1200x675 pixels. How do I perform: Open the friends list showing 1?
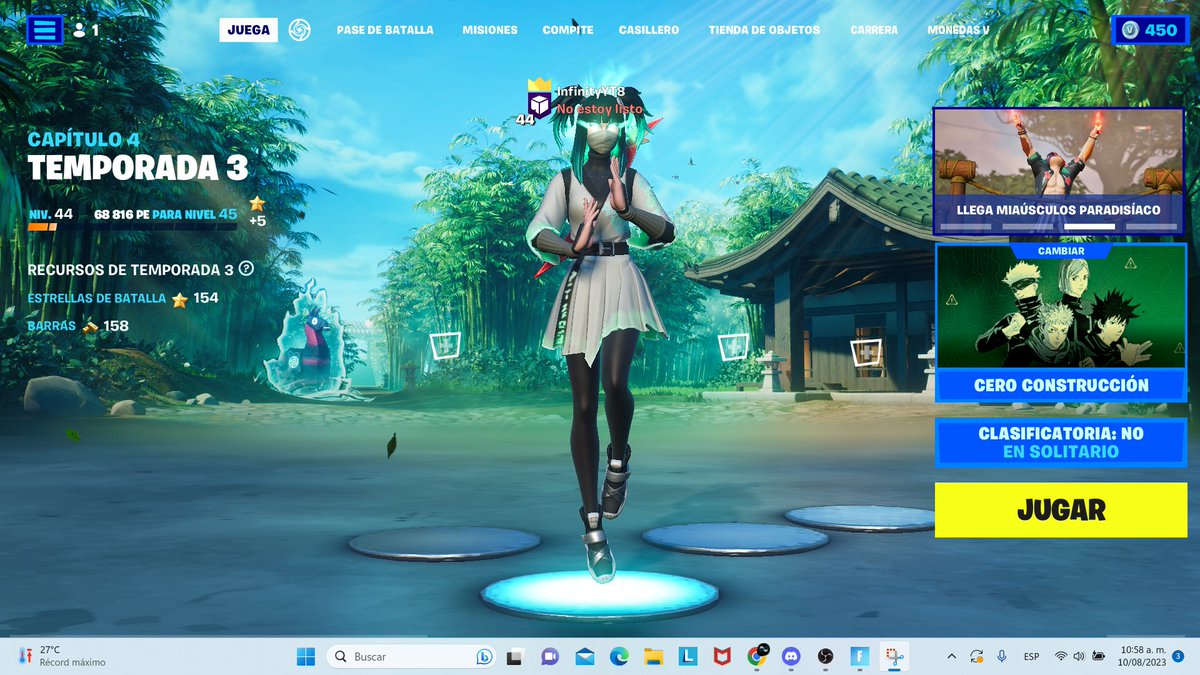[86, 30]
